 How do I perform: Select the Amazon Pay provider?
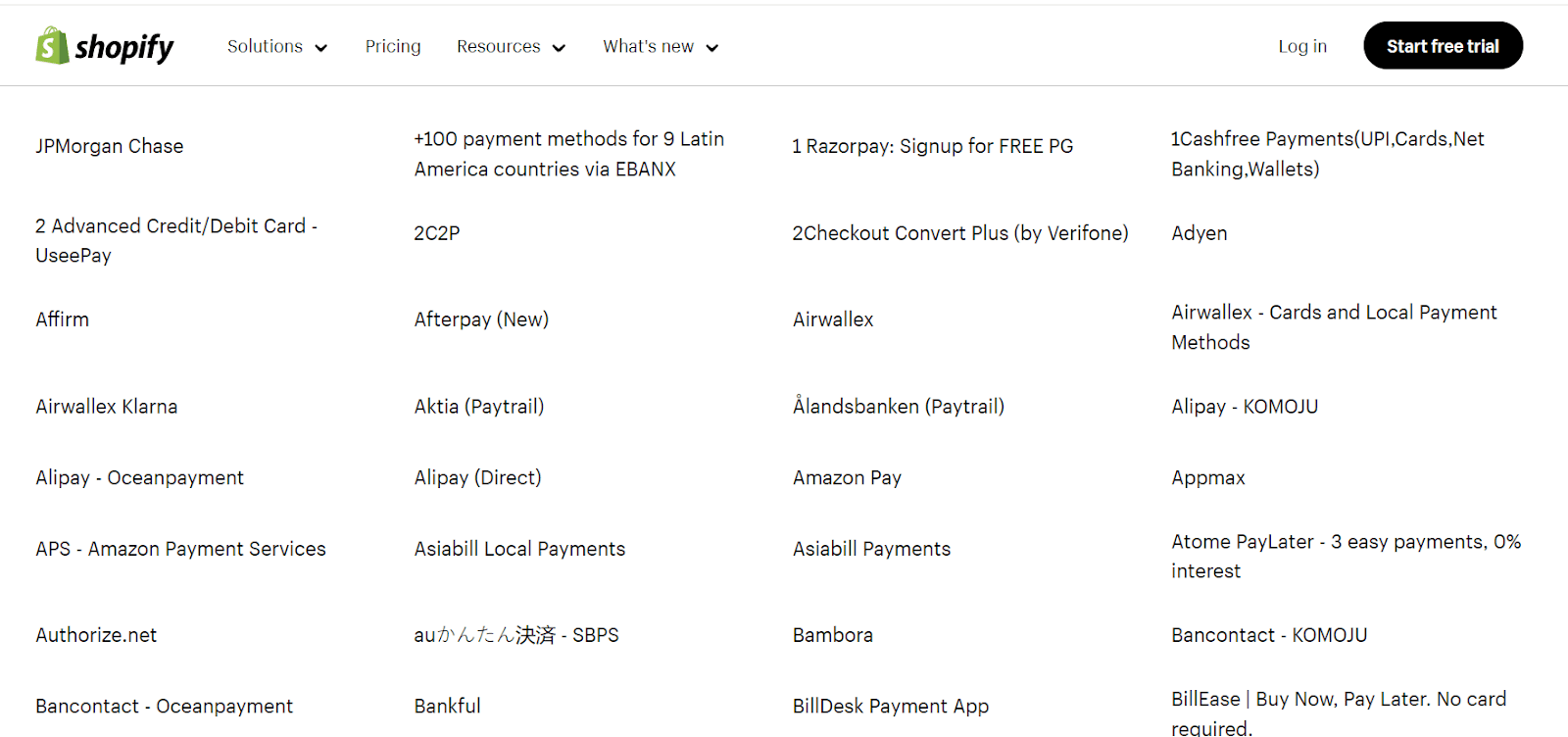[x=848, y=478]
